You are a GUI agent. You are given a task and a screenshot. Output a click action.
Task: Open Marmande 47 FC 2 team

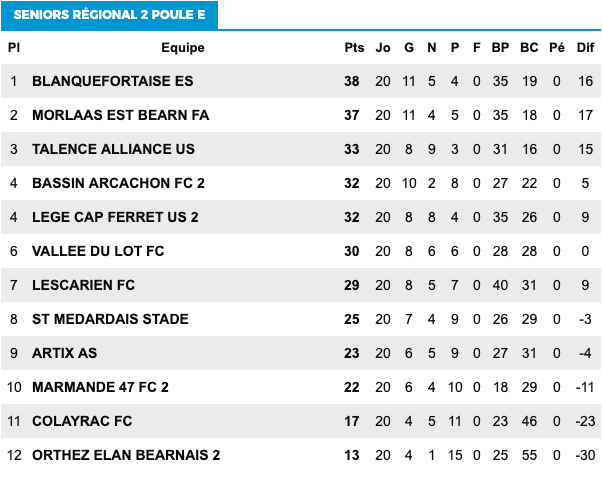click(x=100, y=387)
